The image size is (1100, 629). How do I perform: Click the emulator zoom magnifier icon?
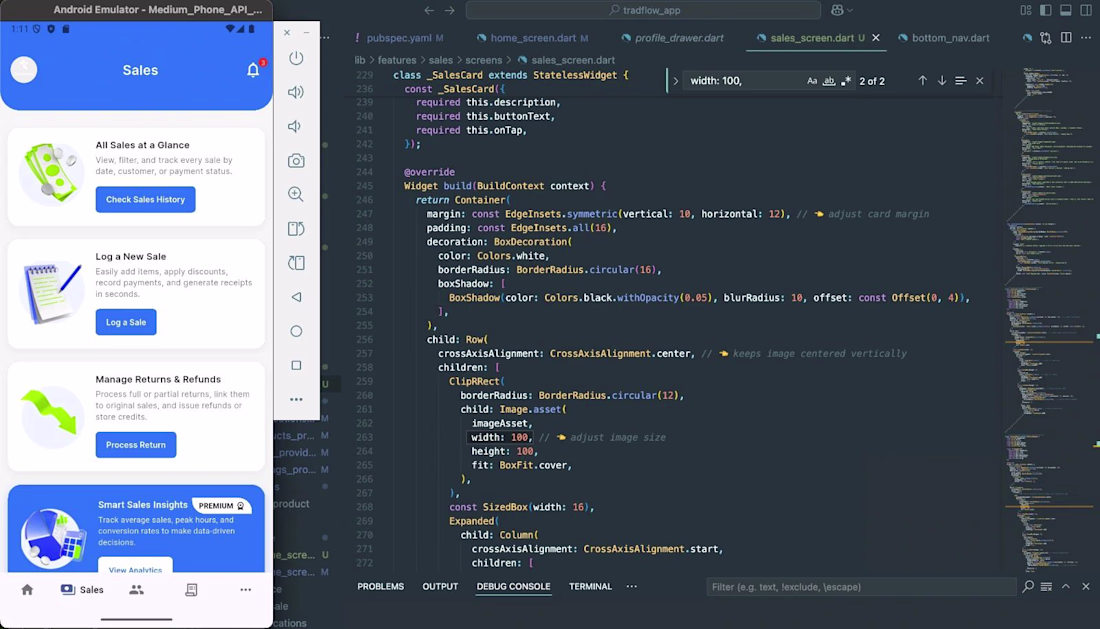point(296,194)
